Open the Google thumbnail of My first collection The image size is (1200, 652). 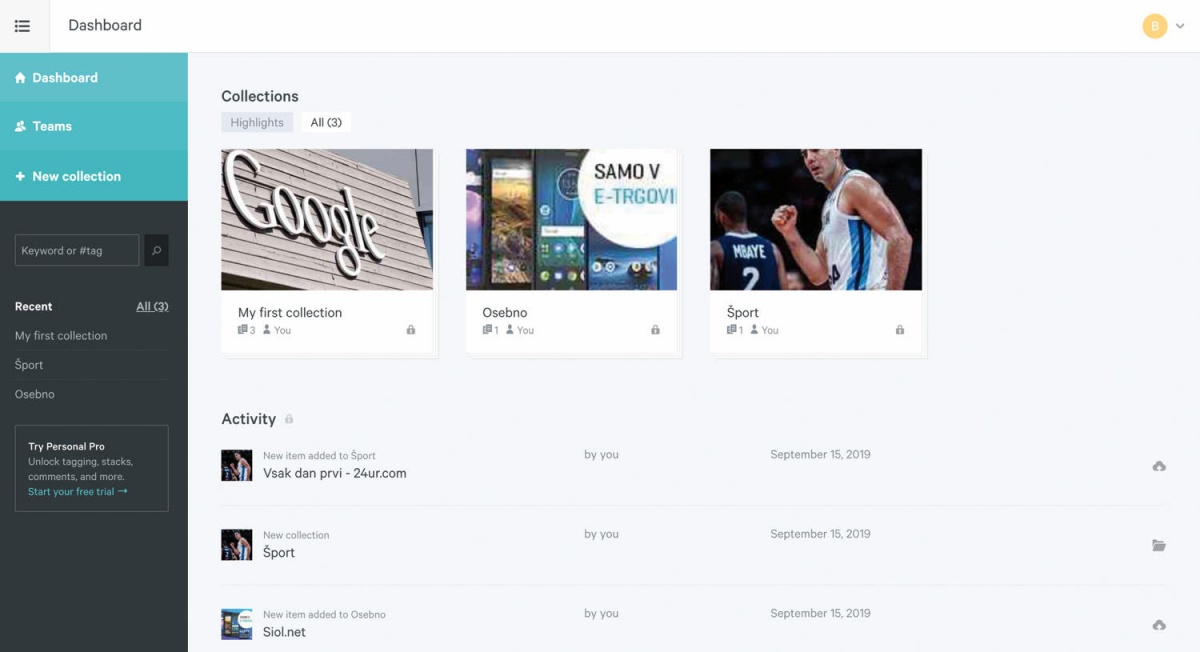327,220
